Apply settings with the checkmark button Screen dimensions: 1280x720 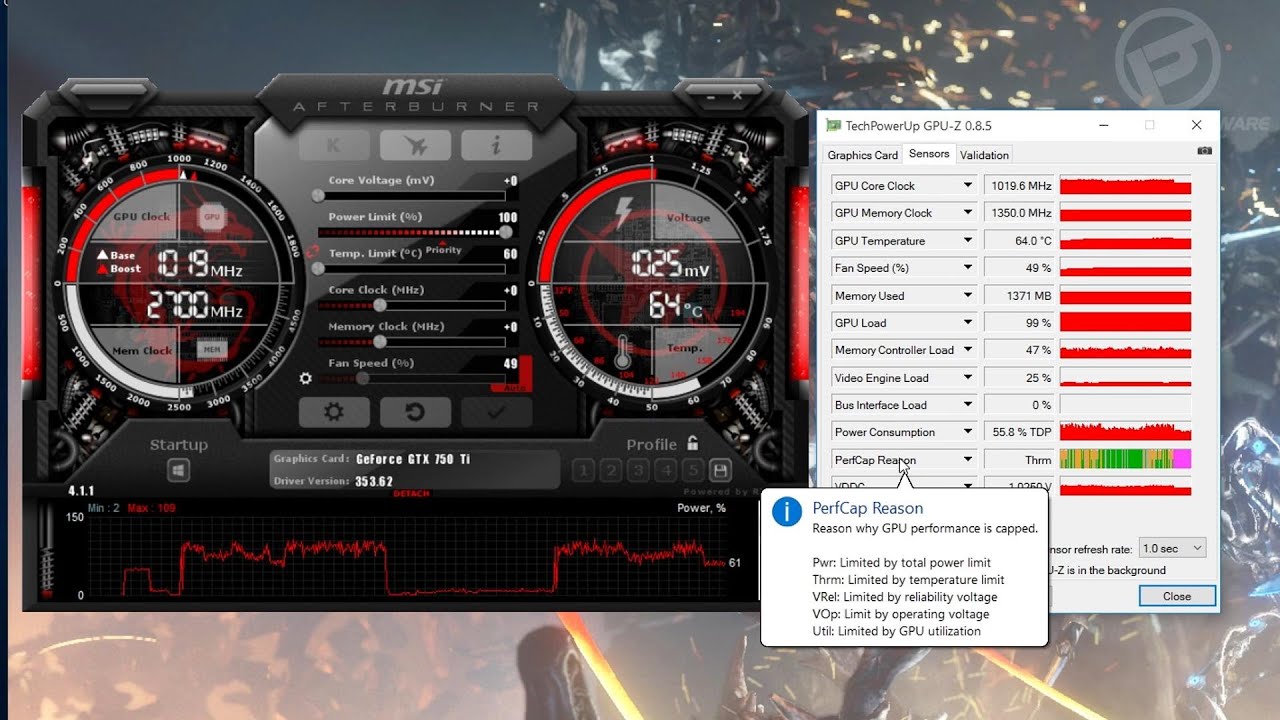tap(496, 411)
